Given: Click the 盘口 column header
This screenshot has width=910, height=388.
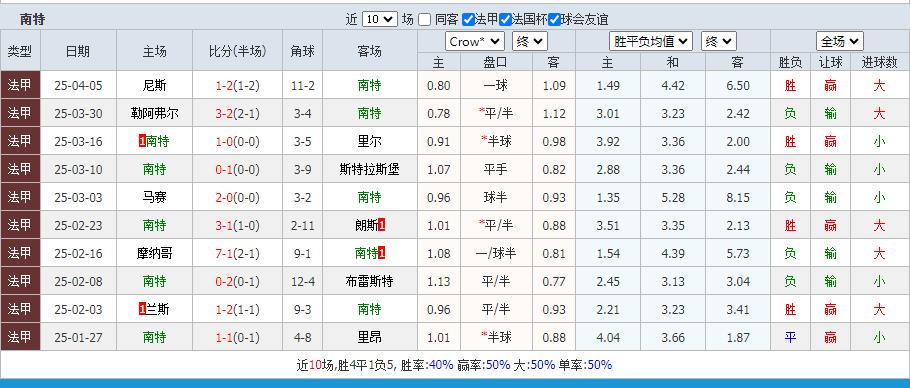Looking at the screenshot, I should pyautogui.click(x=496, y=63).
